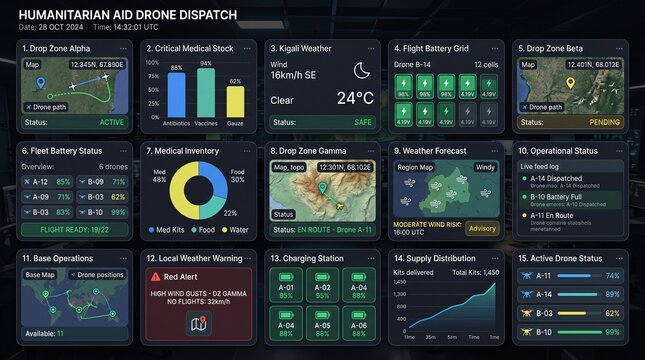
Task: Open Active Drone Status panel options menu
Action: pos(619,258)
